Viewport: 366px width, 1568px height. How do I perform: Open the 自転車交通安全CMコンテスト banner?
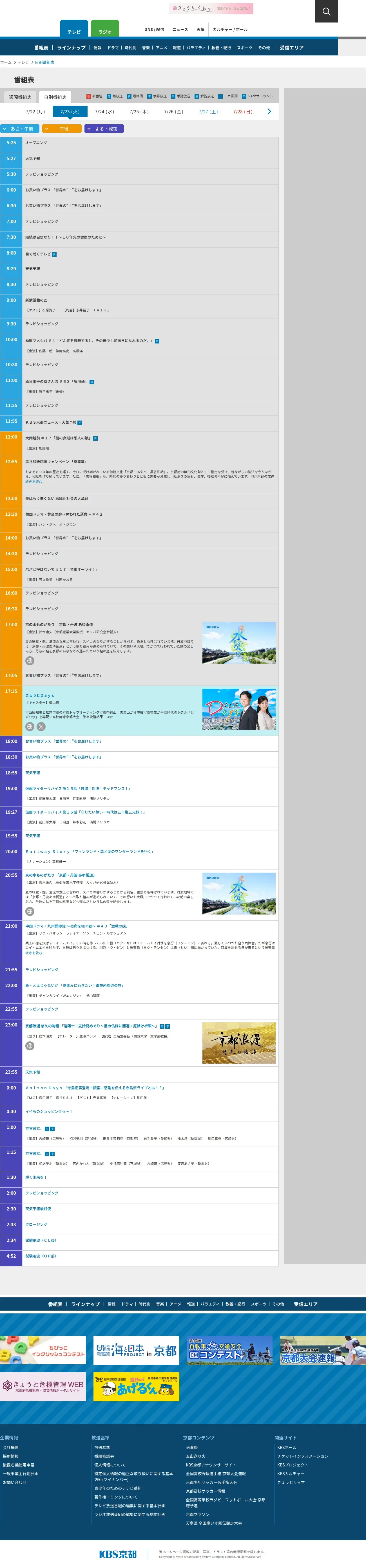pos(229,1350)
